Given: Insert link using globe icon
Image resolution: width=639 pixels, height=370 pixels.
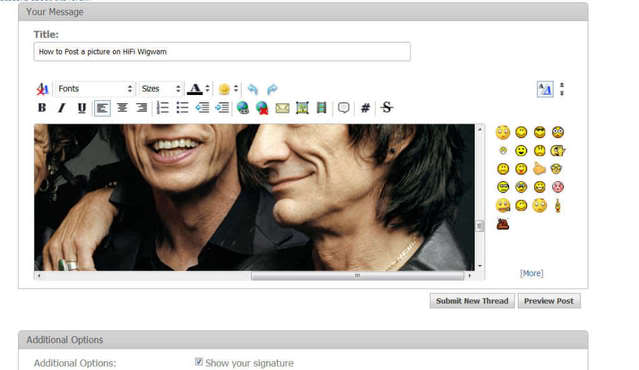Looking at the screenshot, I should [x=242, y=108].
